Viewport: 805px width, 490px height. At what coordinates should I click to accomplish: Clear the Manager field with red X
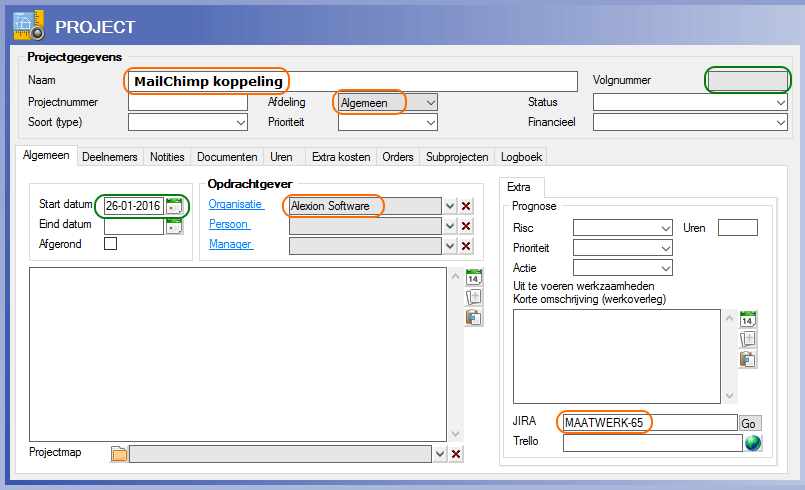(466, 246)
